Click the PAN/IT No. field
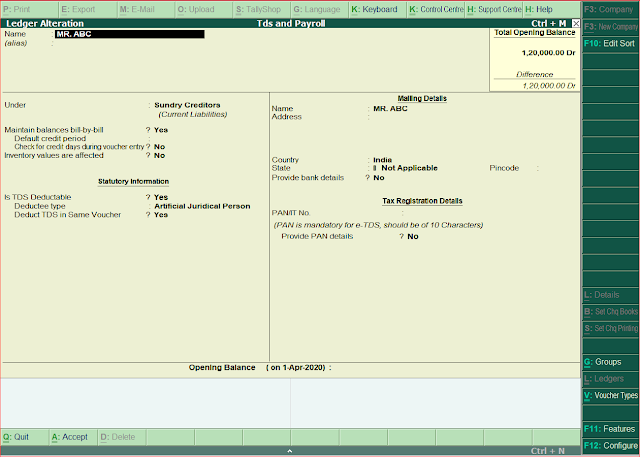Image resolution: width=640 pixels, height=457 pixels. (445, 213)
